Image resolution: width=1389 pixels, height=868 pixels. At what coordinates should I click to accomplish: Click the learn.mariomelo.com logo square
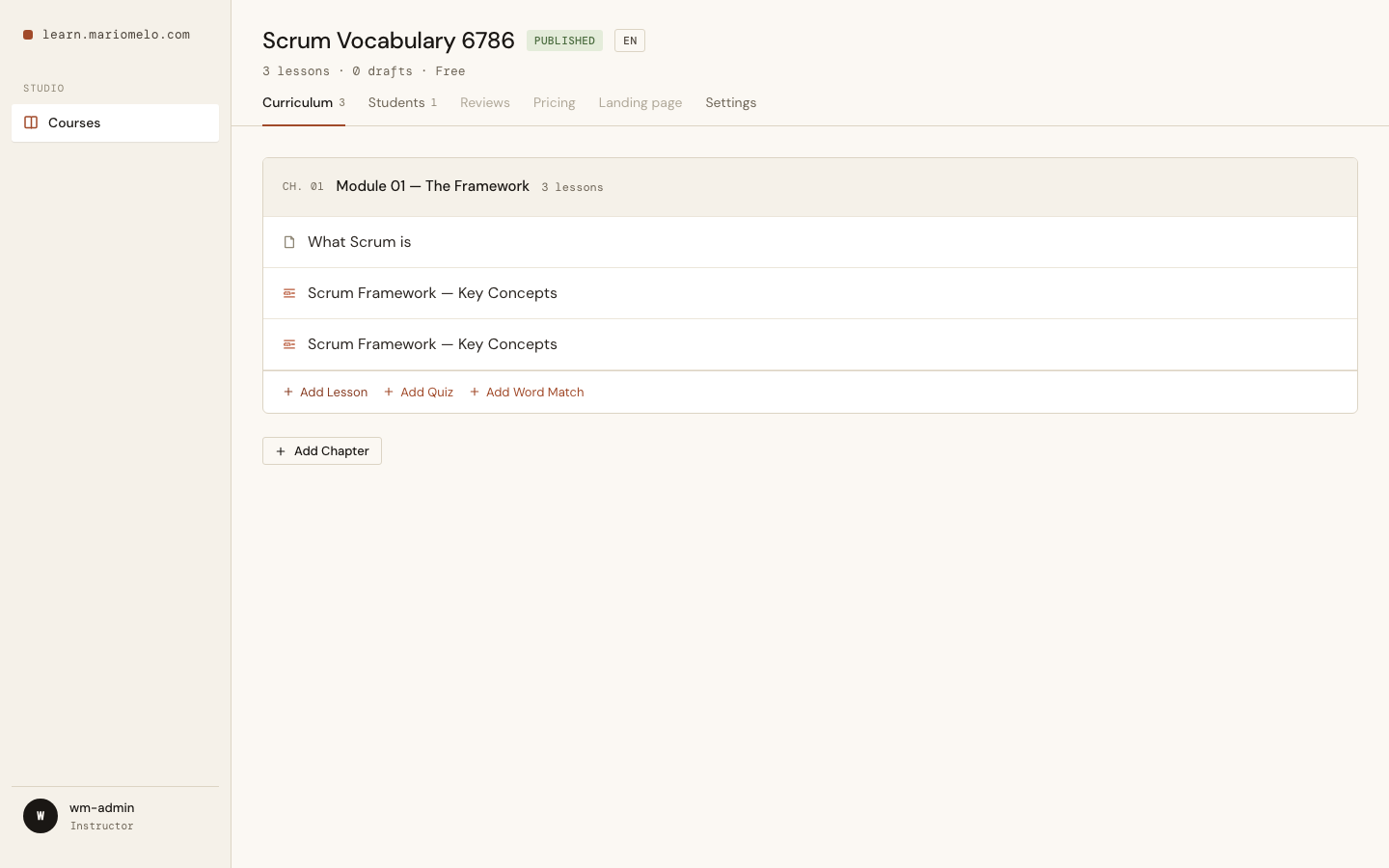point(28,35)
